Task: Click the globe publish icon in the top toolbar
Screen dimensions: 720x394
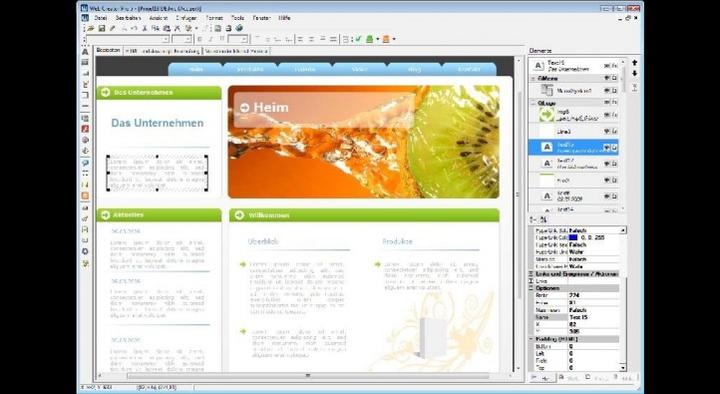Action: (239, 28)
